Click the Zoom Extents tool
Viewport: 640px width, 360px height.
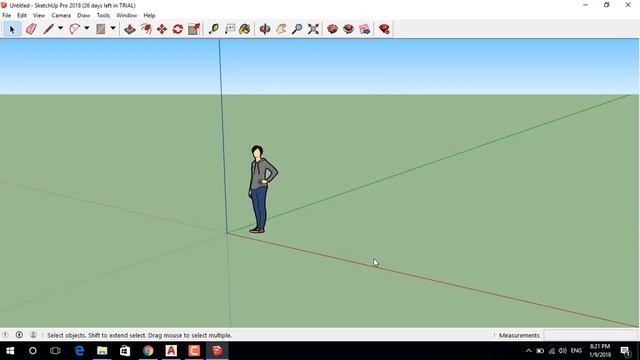click(x=313, y=29)
